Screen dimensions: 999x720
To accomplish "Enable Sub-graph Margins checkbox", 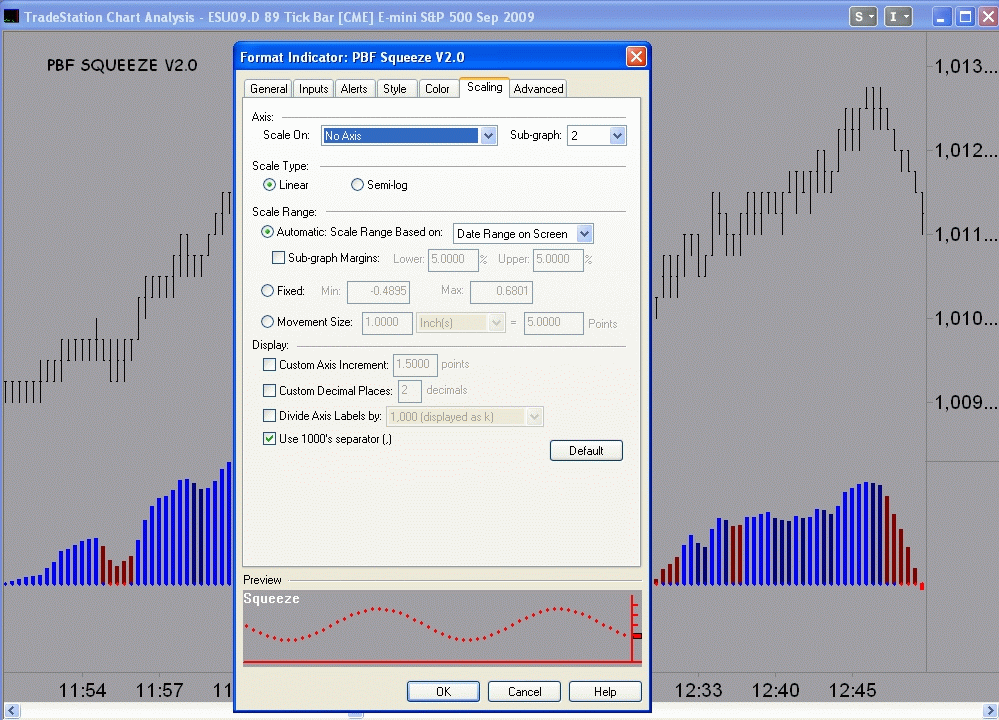I will click(278, 257).
